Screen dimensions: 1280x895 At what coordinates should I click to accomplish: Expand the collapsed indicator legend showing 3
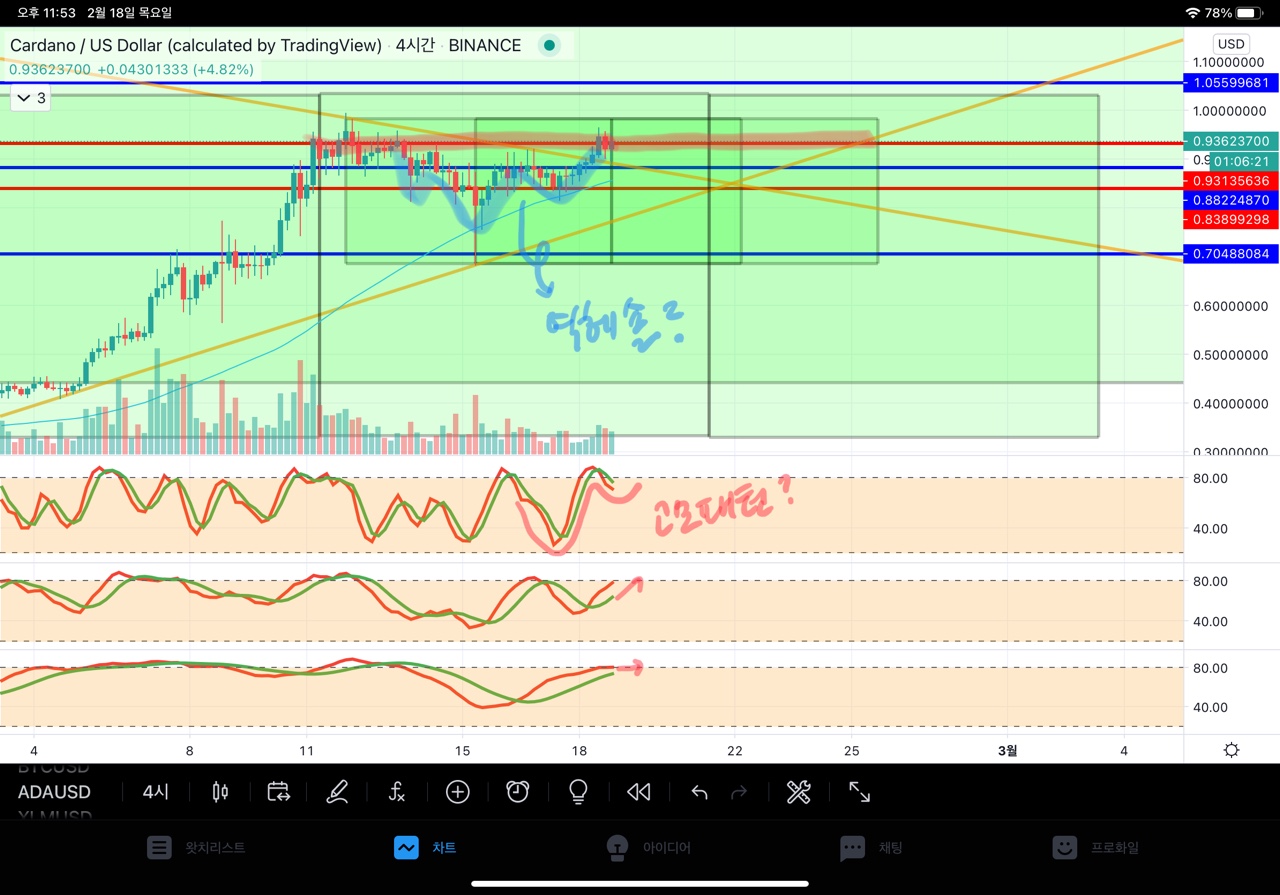click(29, 98)
